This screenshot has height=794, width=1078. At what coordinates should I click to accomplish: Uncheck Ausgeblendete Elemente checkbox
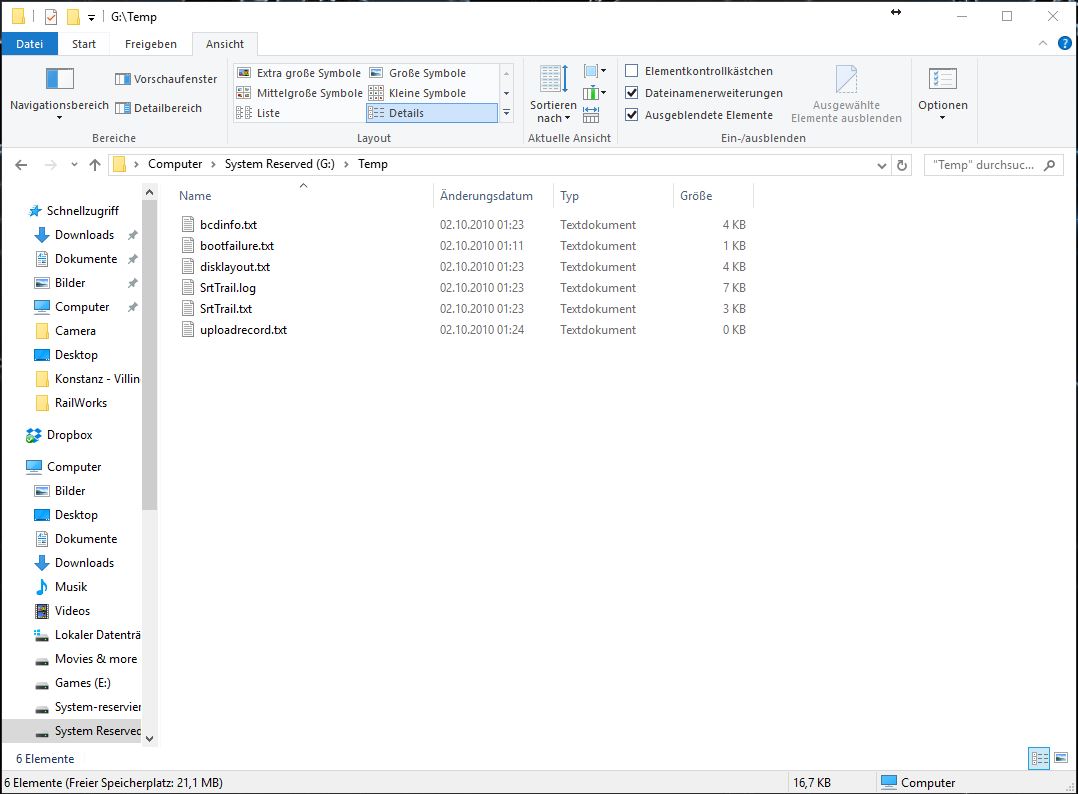point(632,115)
